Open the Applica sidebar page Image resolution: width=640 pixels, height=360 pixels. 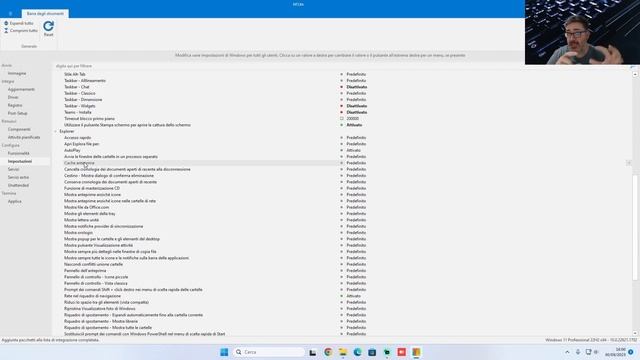[15, 201]
